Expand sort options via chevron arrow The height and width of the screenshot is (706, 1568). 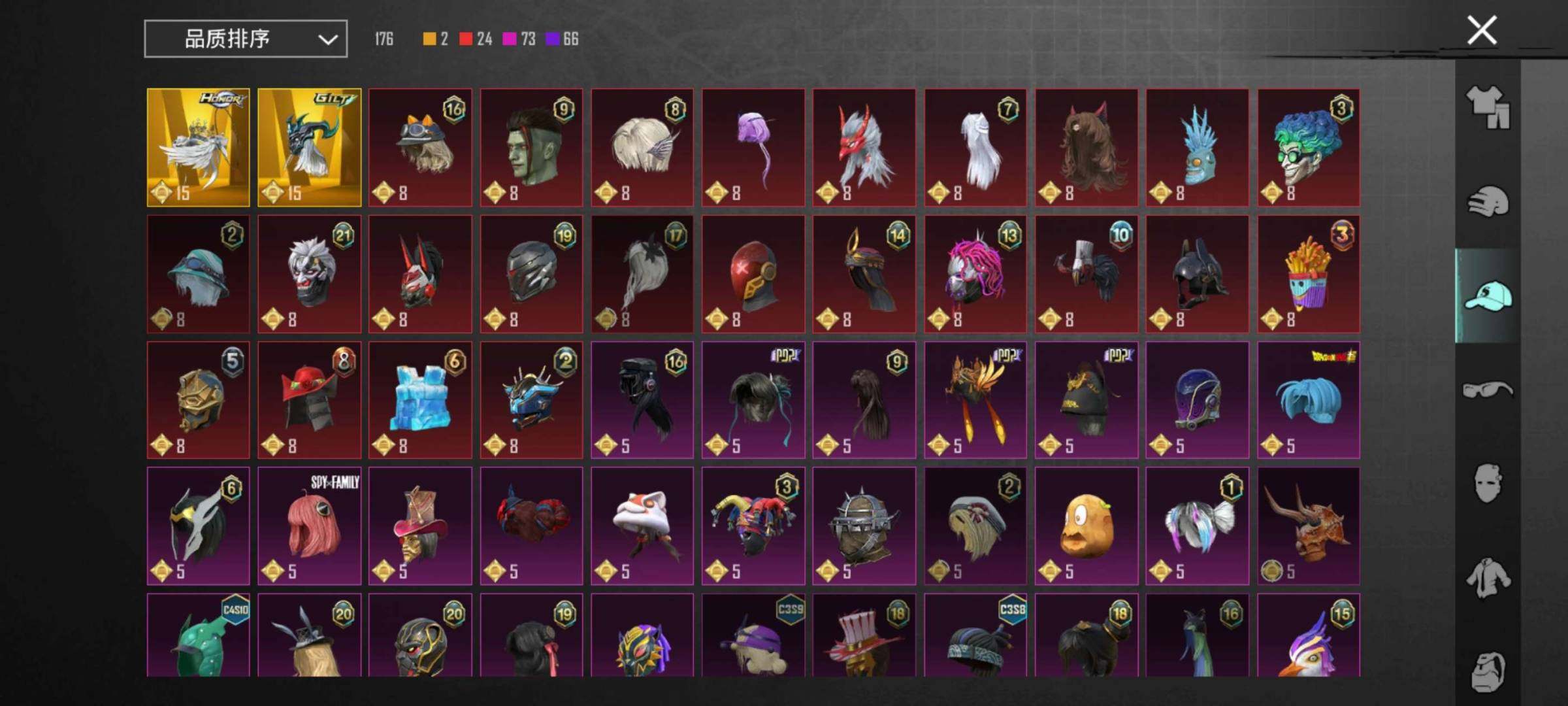tap(328, 40)
